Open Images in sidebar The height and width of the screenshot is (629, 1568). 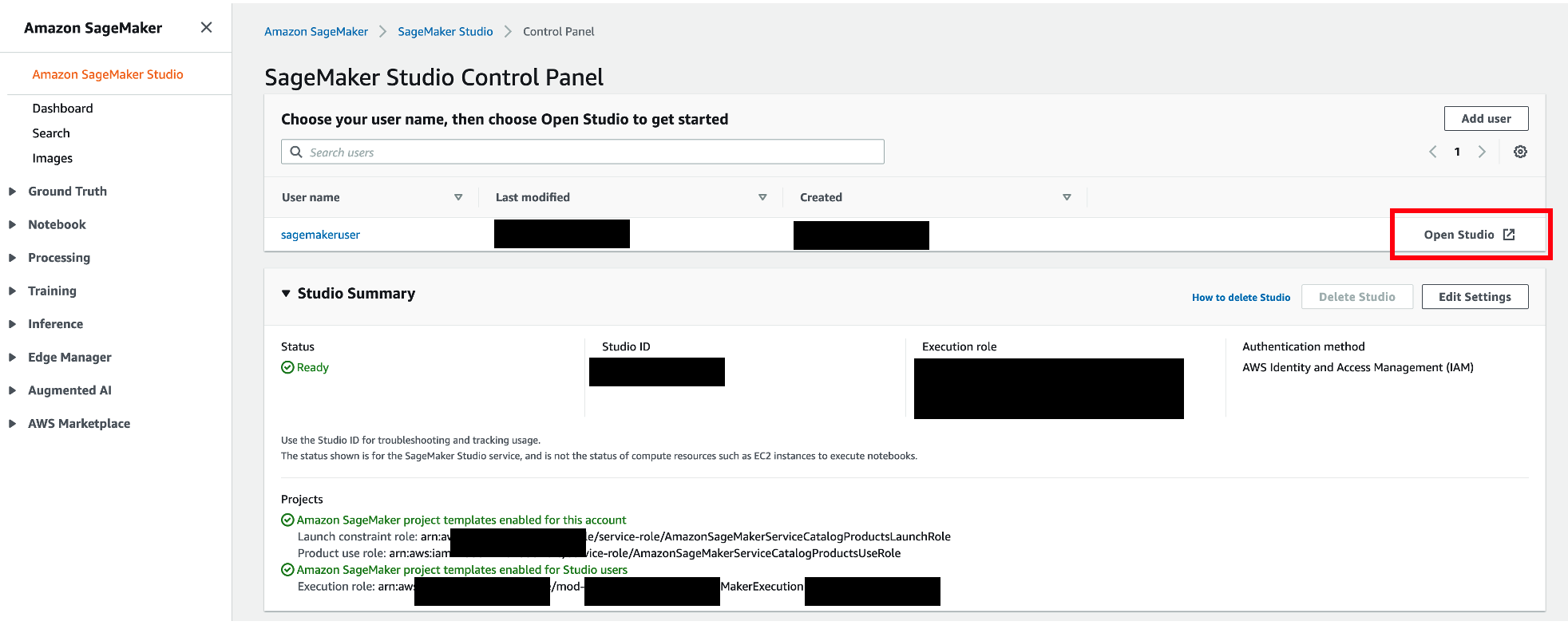pyautogui.click(x=53, y=158)
